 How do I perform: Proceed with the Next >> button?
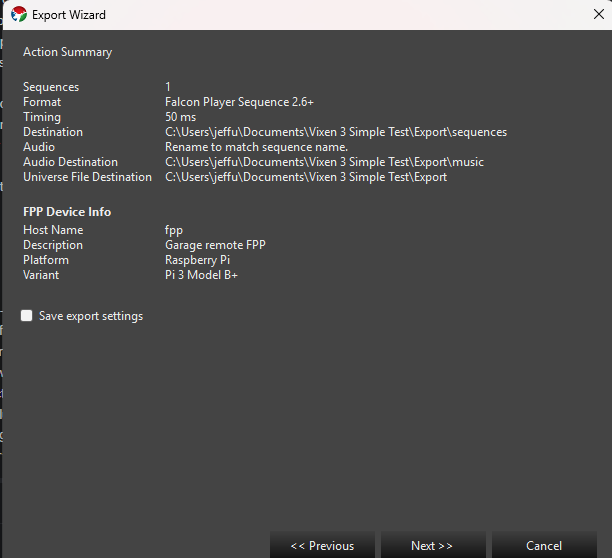[432, 545]
